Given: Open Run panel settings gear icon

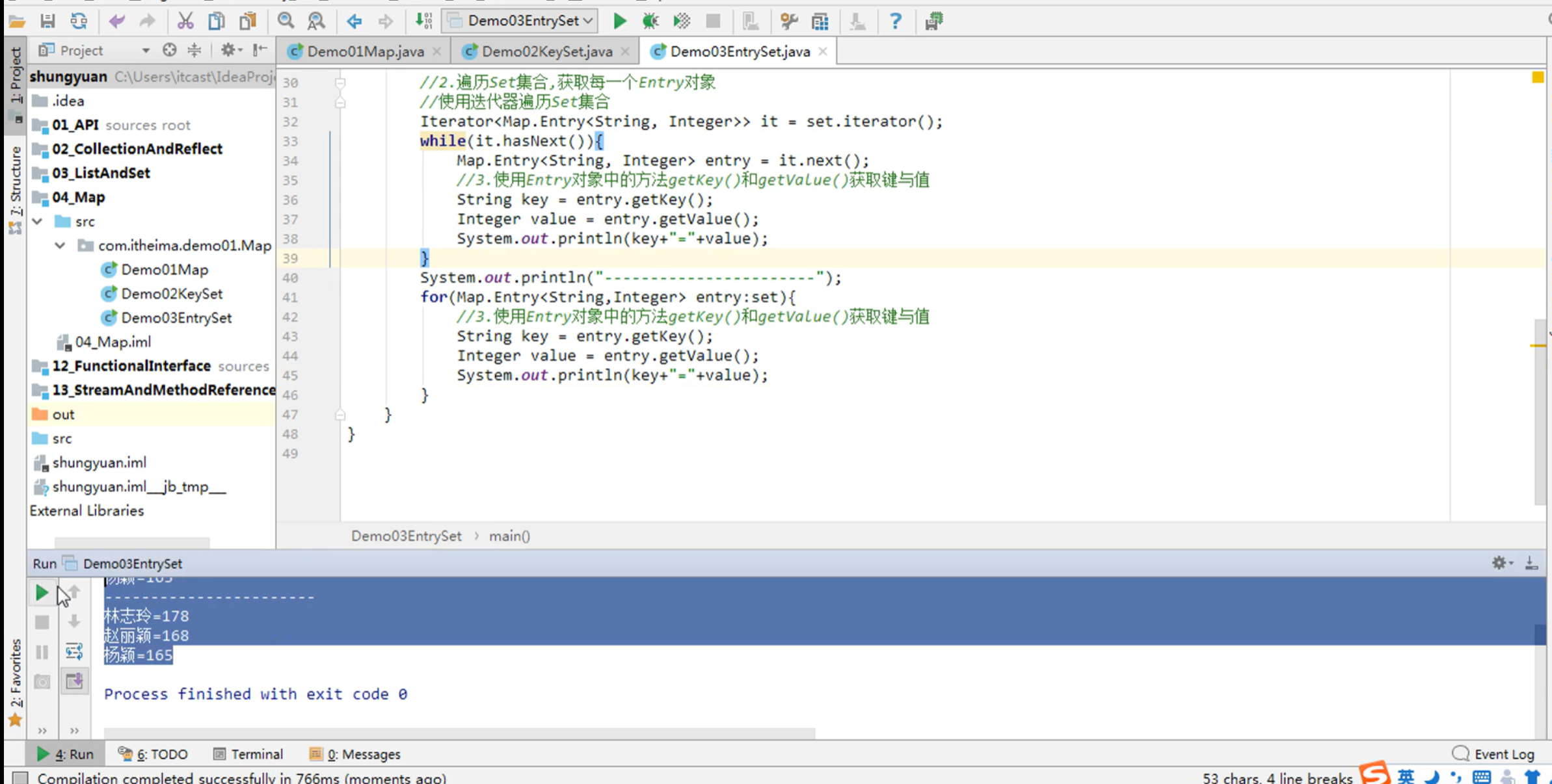Looking at the screenshot, I should click(1499, 563).
